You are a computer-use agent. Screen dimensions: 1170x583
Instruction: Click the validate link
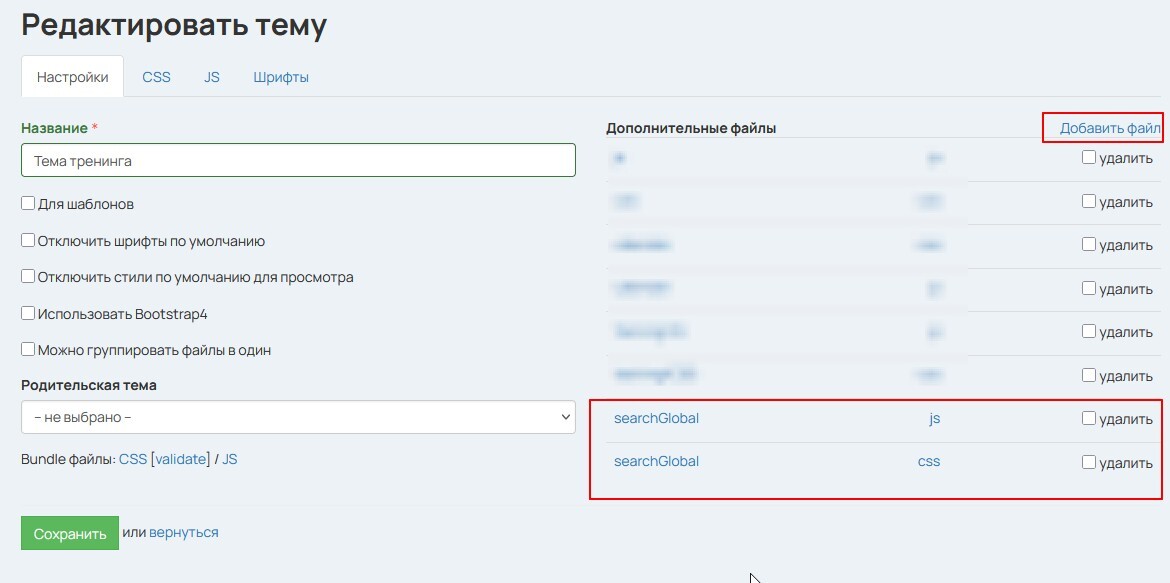[180, 459]
